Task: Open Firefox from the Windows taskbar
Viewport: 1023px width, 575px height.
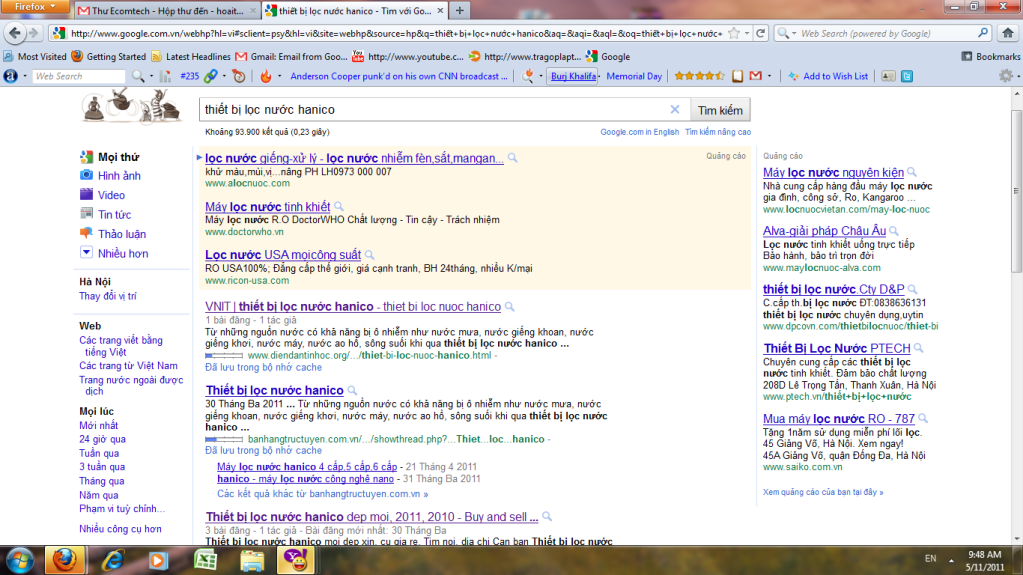Action: click(65, 560)
